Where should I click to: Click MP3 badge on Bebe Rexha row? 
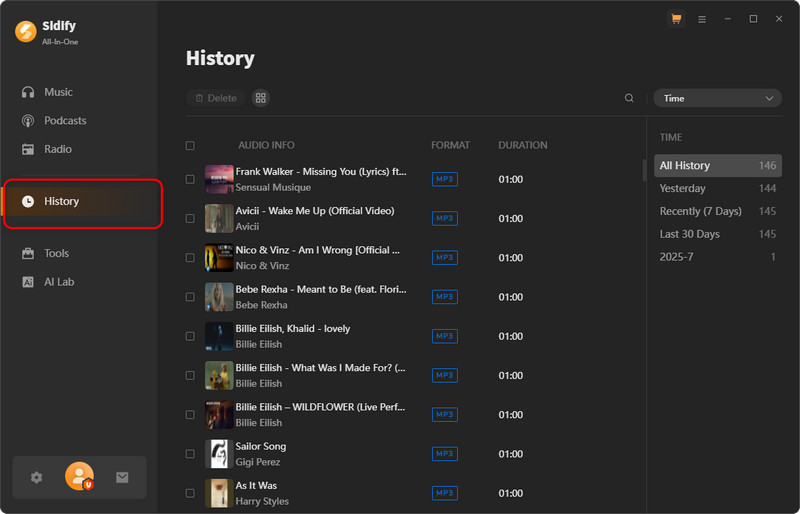pos(444,298)
